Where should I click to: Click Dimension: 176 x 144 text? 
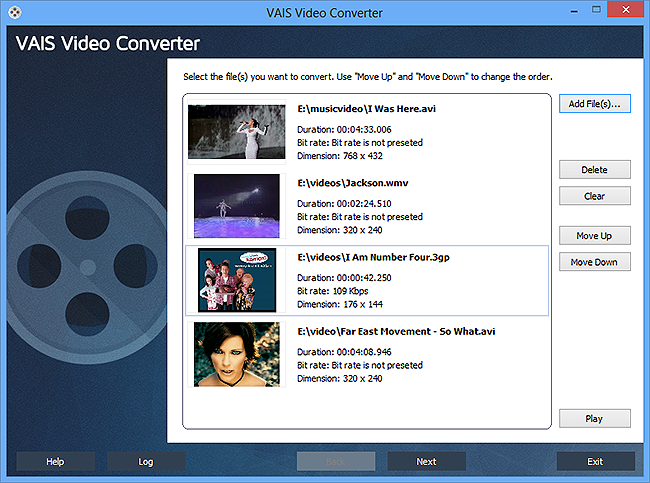click(x=340, y=304)
